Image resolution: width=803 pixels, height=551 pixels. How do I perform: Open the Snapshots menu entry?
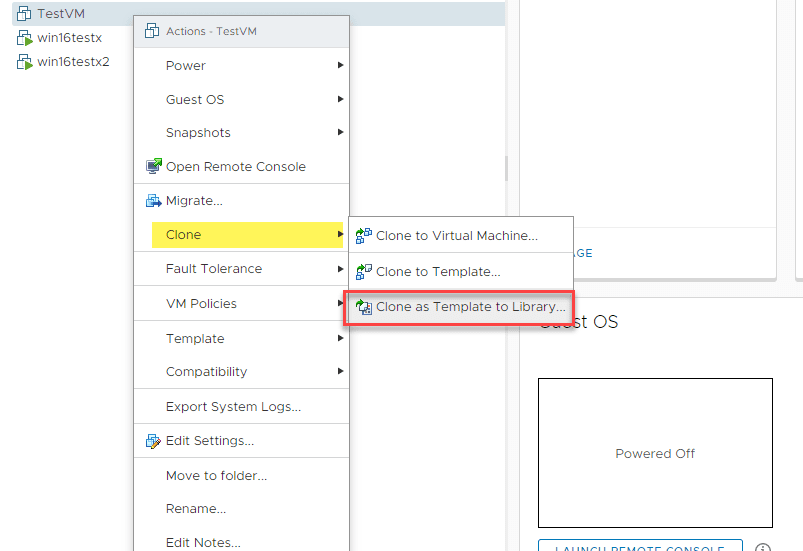(242, 133)
